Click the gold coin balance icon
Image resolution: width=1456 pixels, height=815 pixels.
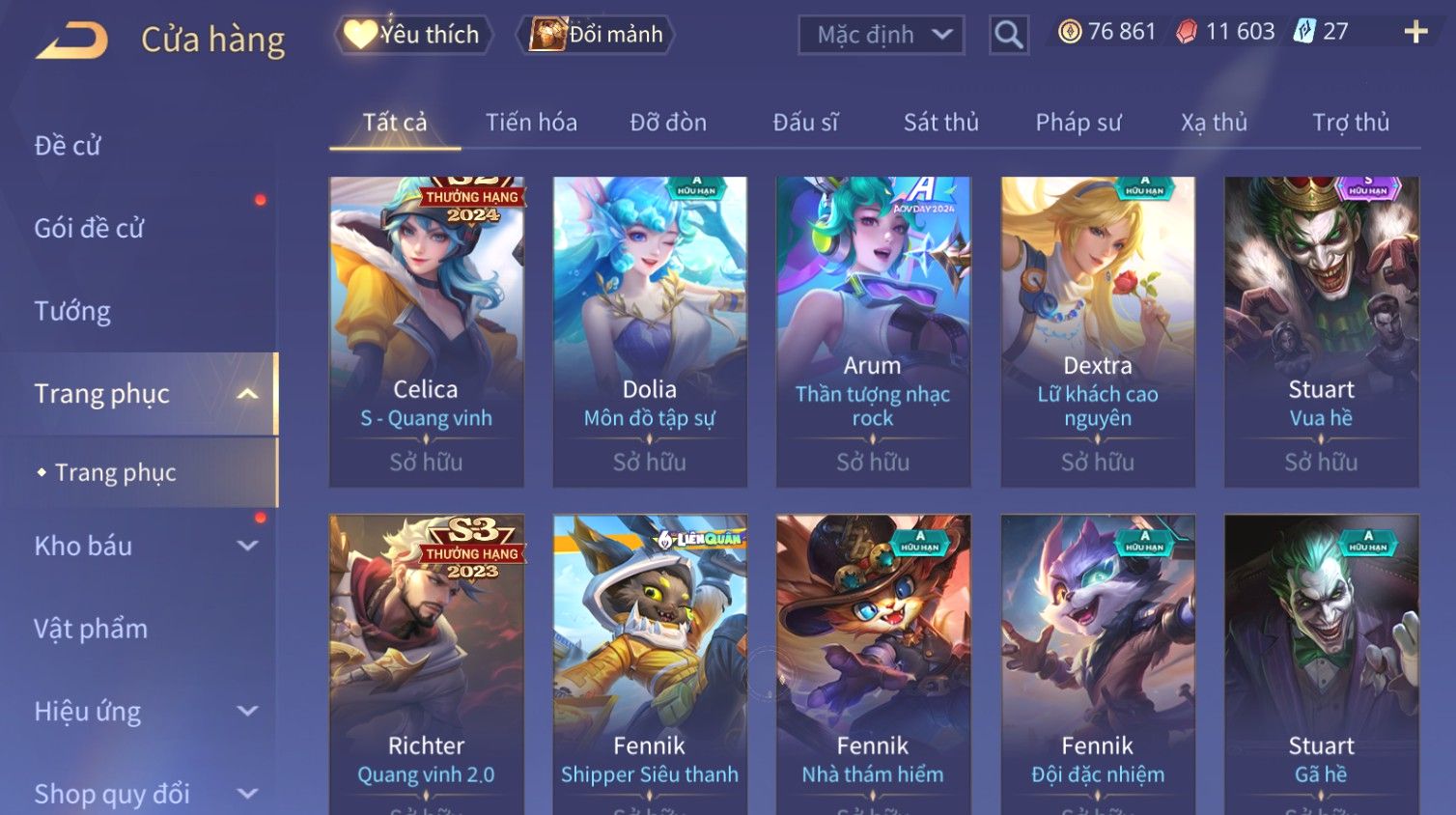(1070, 32)
